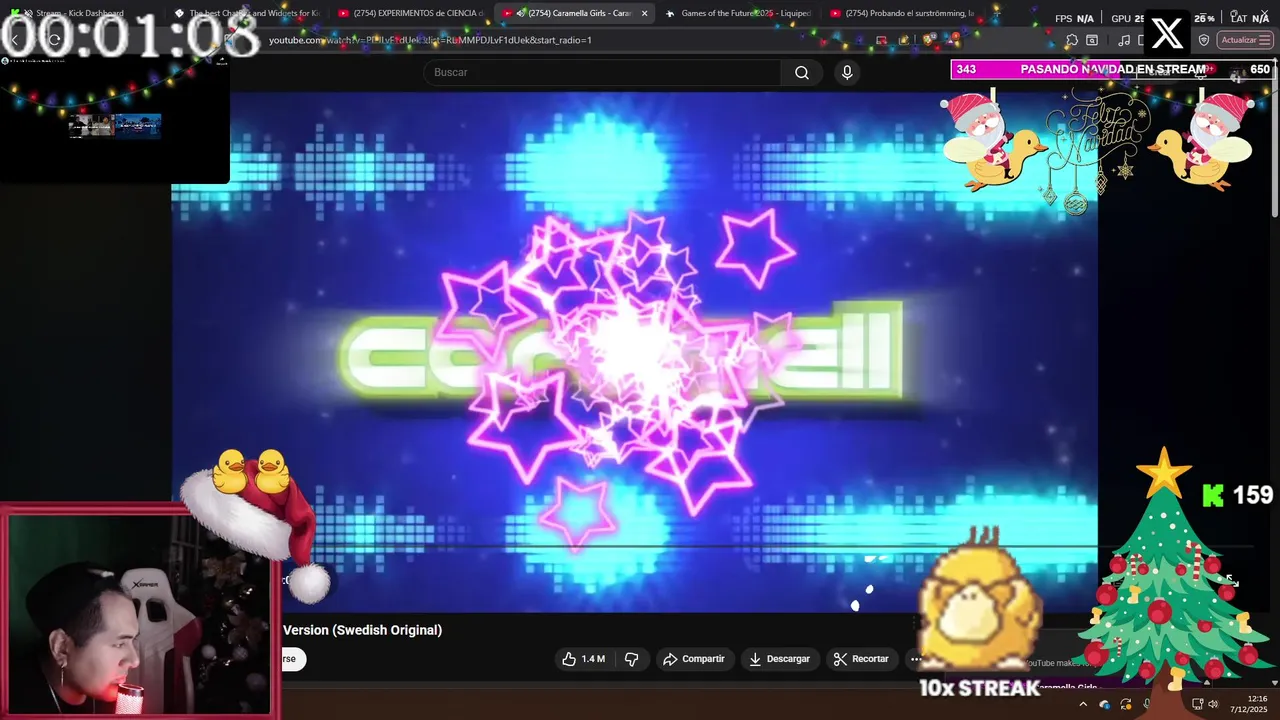Click the YouTube search magnifier icon
The width and height of the screenshot is (1280, 720).
802,72
